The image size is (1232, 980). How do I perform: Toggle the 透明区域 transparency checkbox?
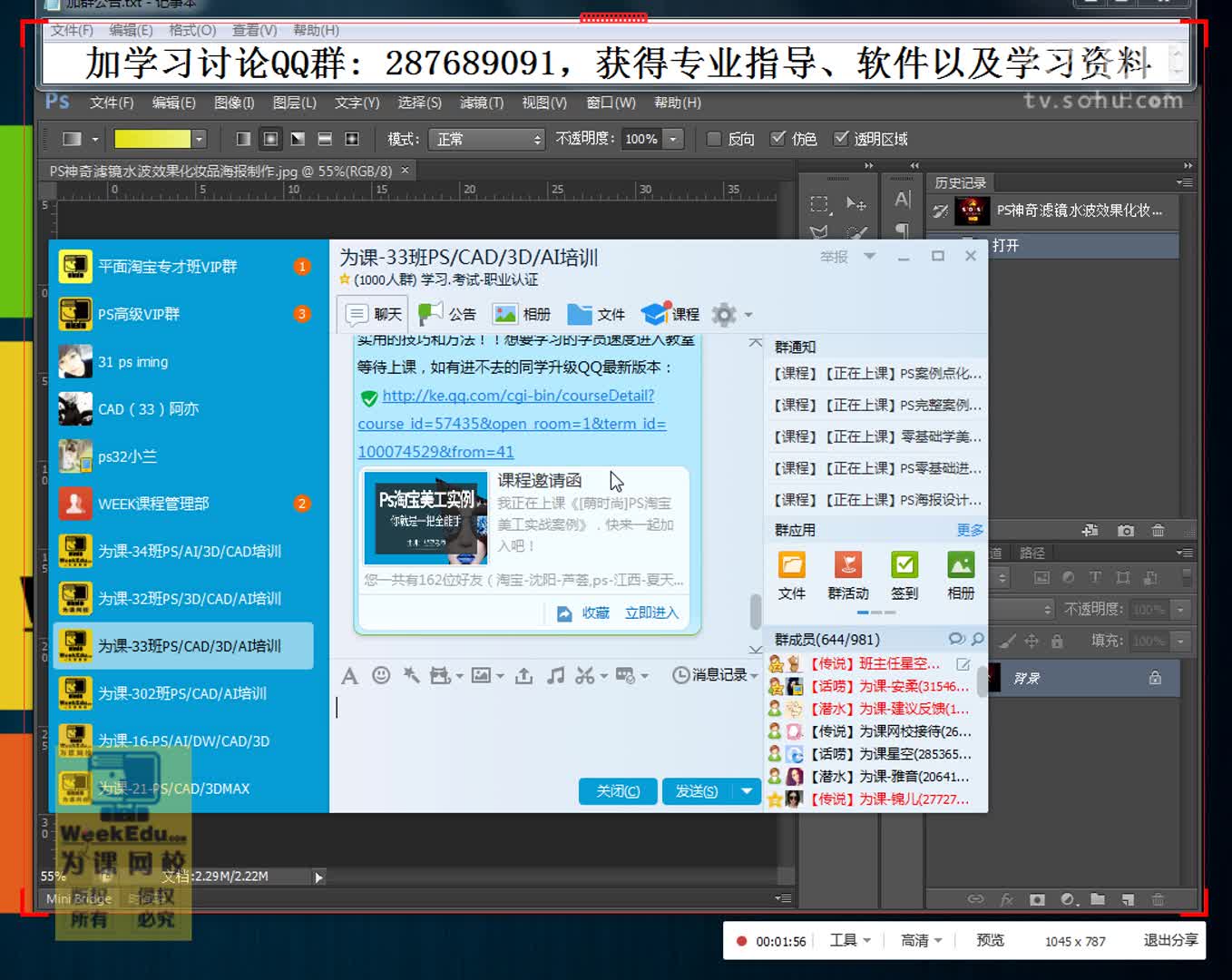[x=841, y=139]
